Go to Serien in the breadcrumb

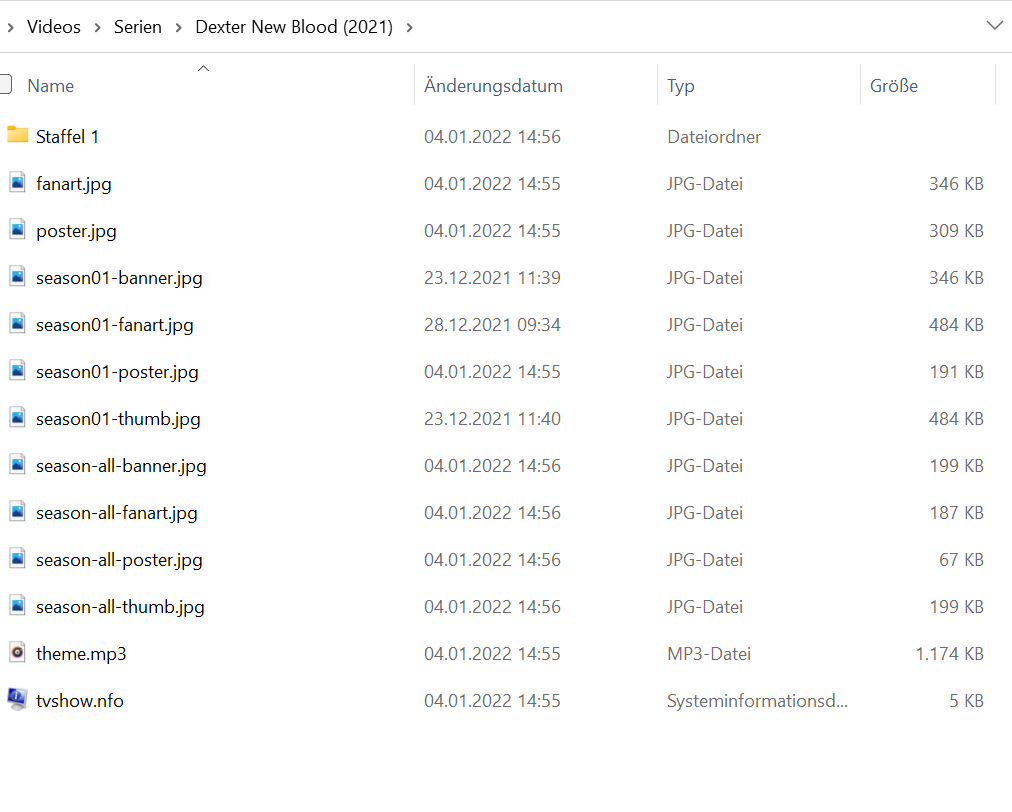[x=137, y=27]
